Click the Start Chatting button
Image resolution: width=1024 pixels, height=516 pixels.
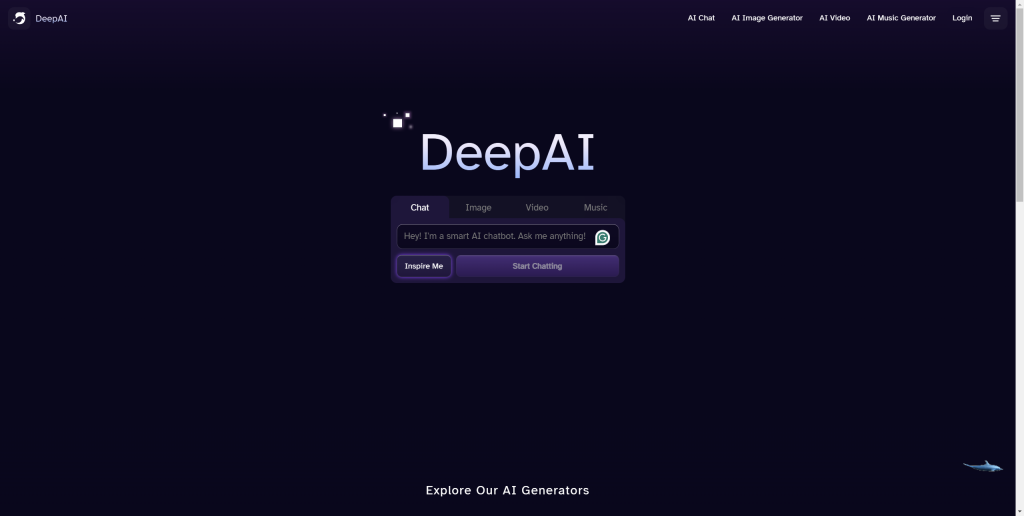click(x=537, y=266)
